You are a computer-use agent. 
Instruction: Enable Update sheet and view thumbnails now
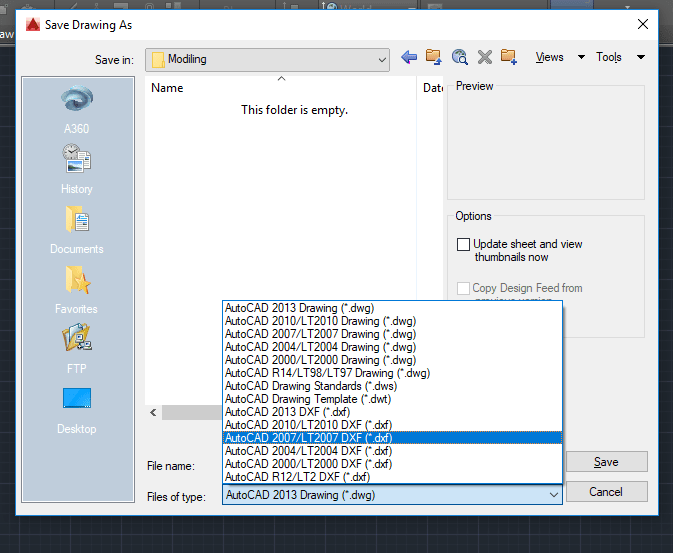(x=463, y=244)
